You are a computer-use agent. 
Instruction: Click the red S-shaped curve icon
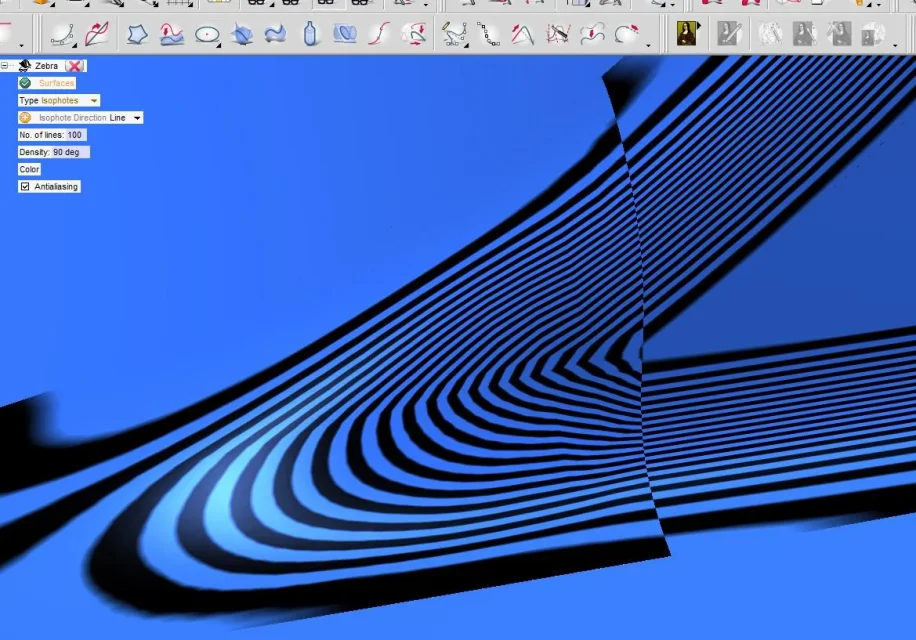(x=379, y=34)
